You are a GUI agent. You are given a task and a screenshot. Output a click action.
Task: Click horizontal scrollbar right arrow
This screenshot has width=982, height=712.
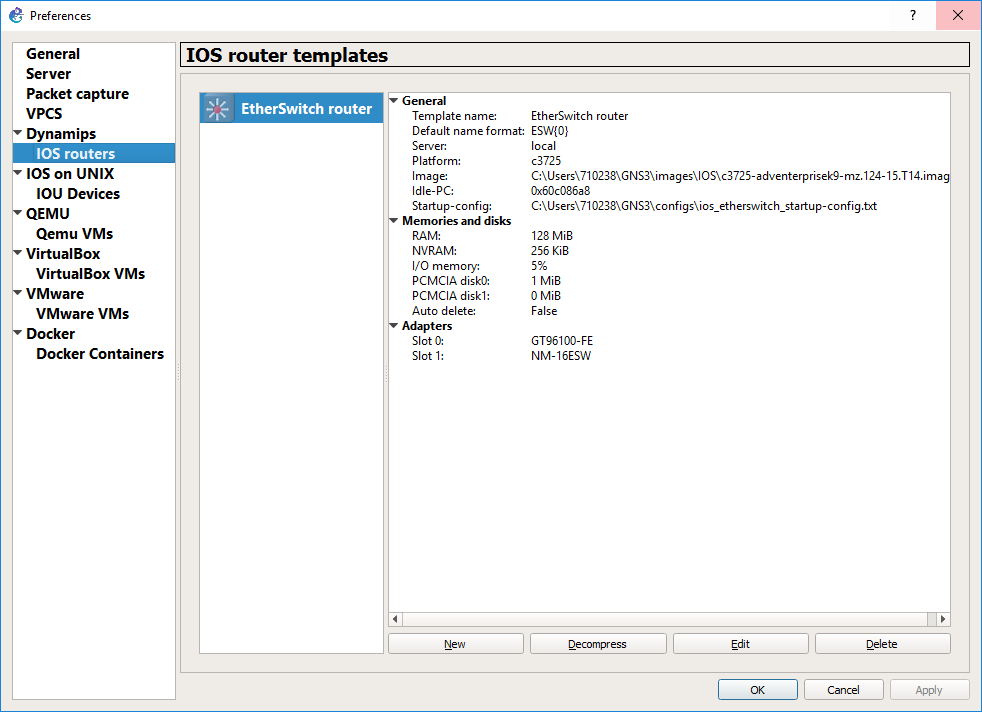click(943, 619)
